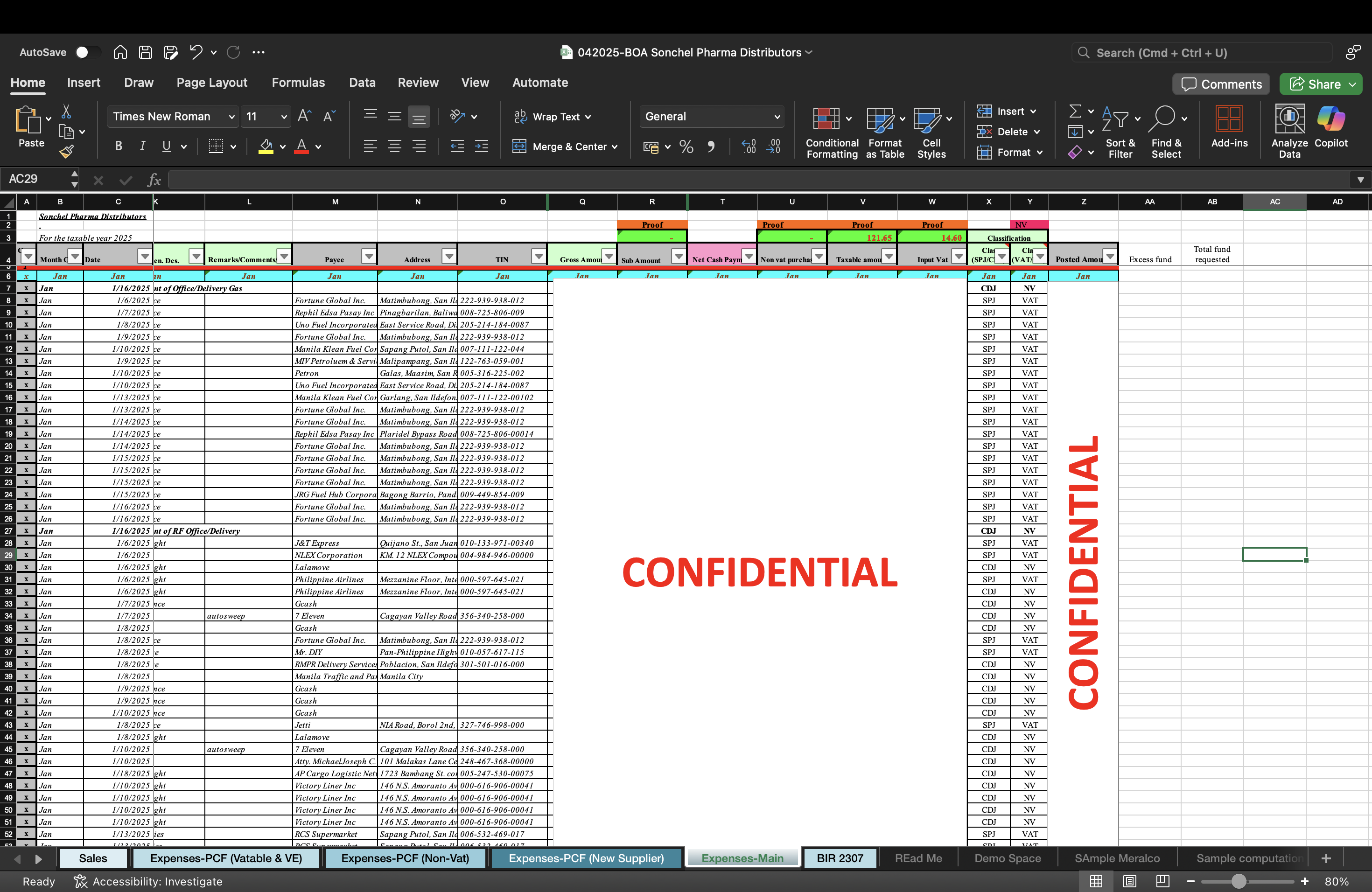Viewport: 1372px width, 892px height.
Task: Toggle bottom vertical alignment button
Action: pyautogui.click(x=419, y=116)
